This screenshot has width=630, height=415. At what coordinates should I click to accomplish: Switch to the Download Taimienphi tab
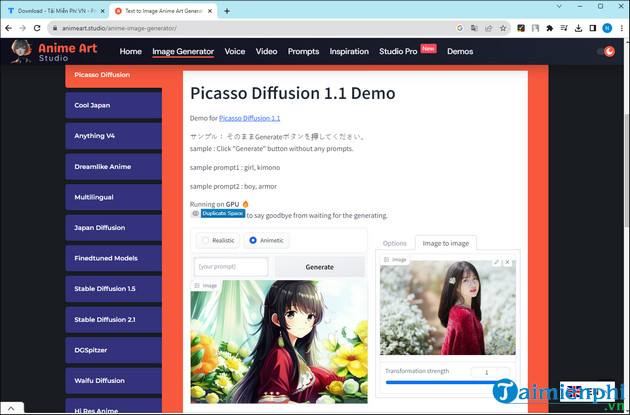click(55, 11)
